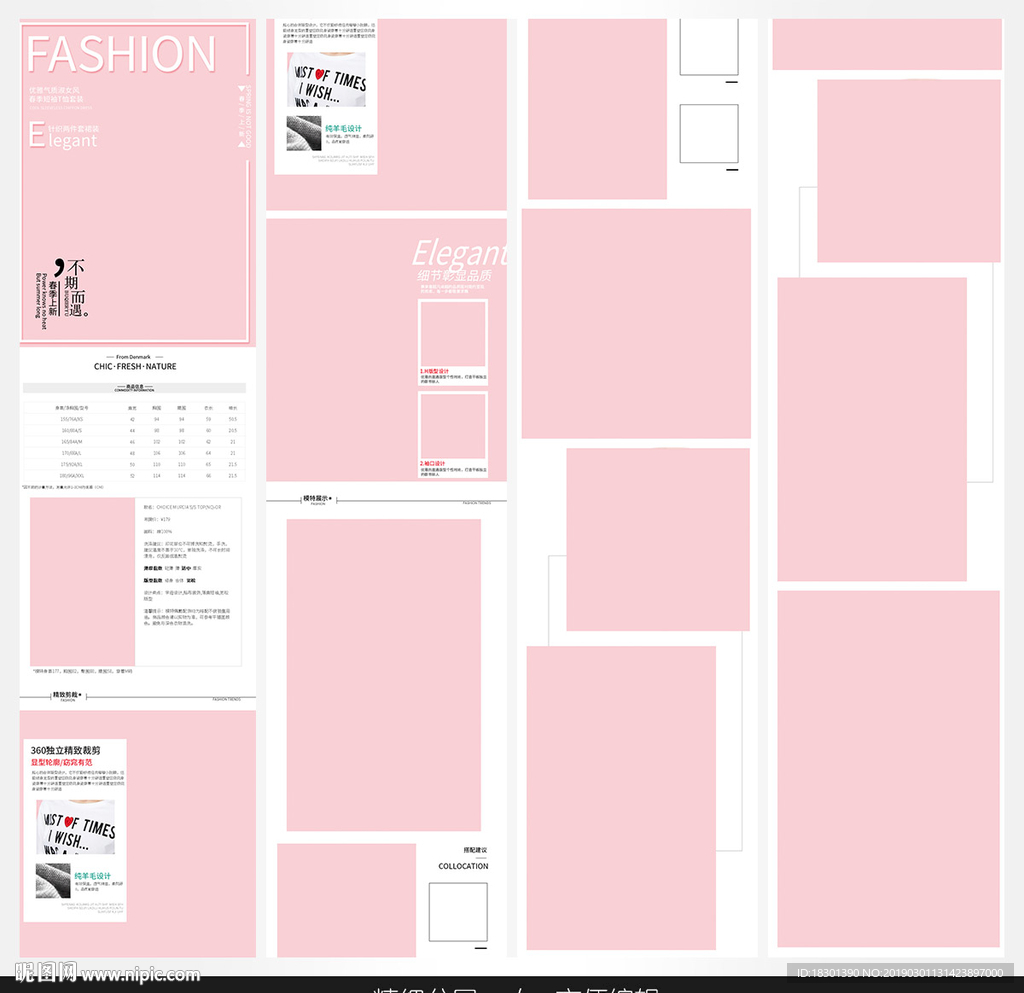This screenshot has width=1024, height=993.
Task: Click the Elegant italic heading in the detail section
Action: 458,253
